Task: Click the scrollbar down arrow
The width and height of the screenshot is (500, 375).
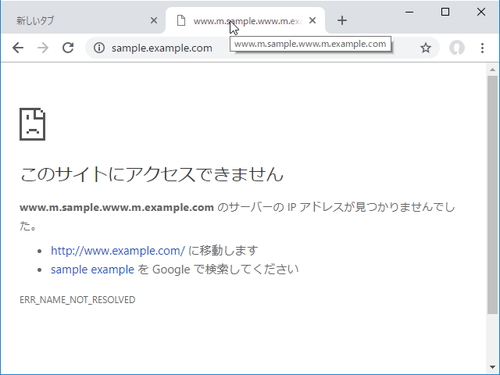Action: pos(493,367)
